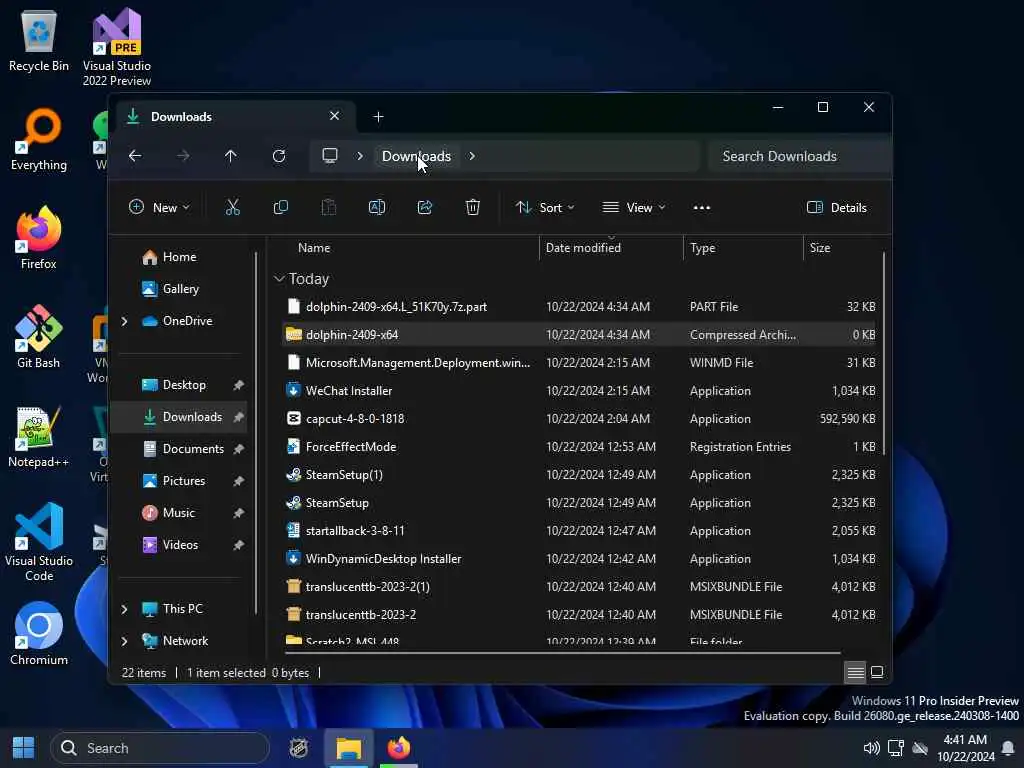This screenshot has width=1024, height=768.
Task: Open the See more three-dots menu
Action: click(x=702, y=208)
